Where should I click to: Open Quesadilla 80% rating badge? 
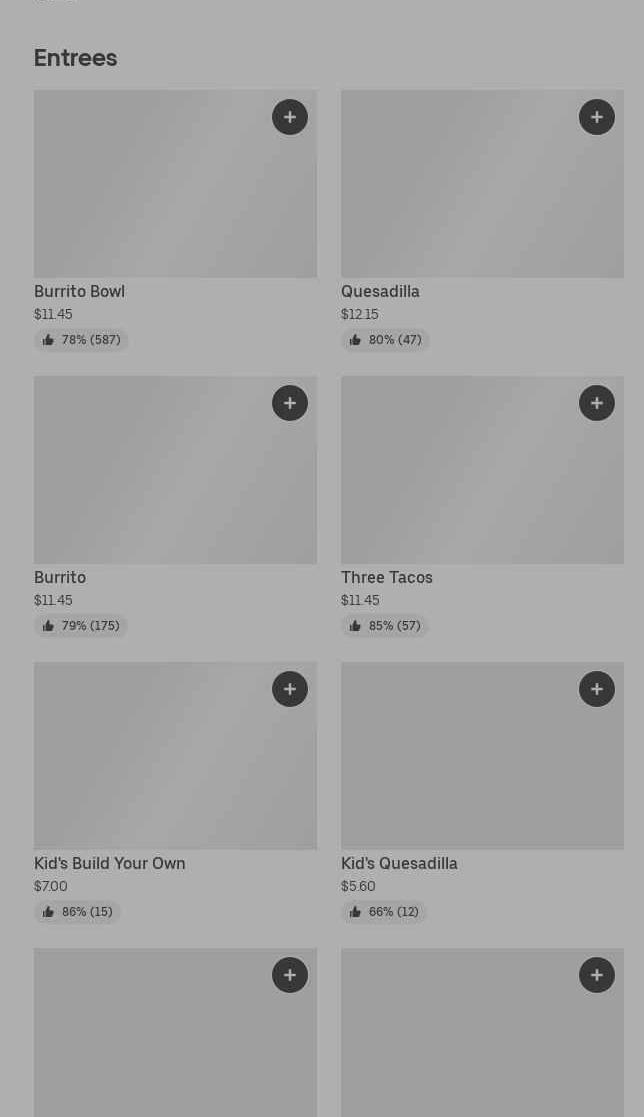tap(385, 340)
